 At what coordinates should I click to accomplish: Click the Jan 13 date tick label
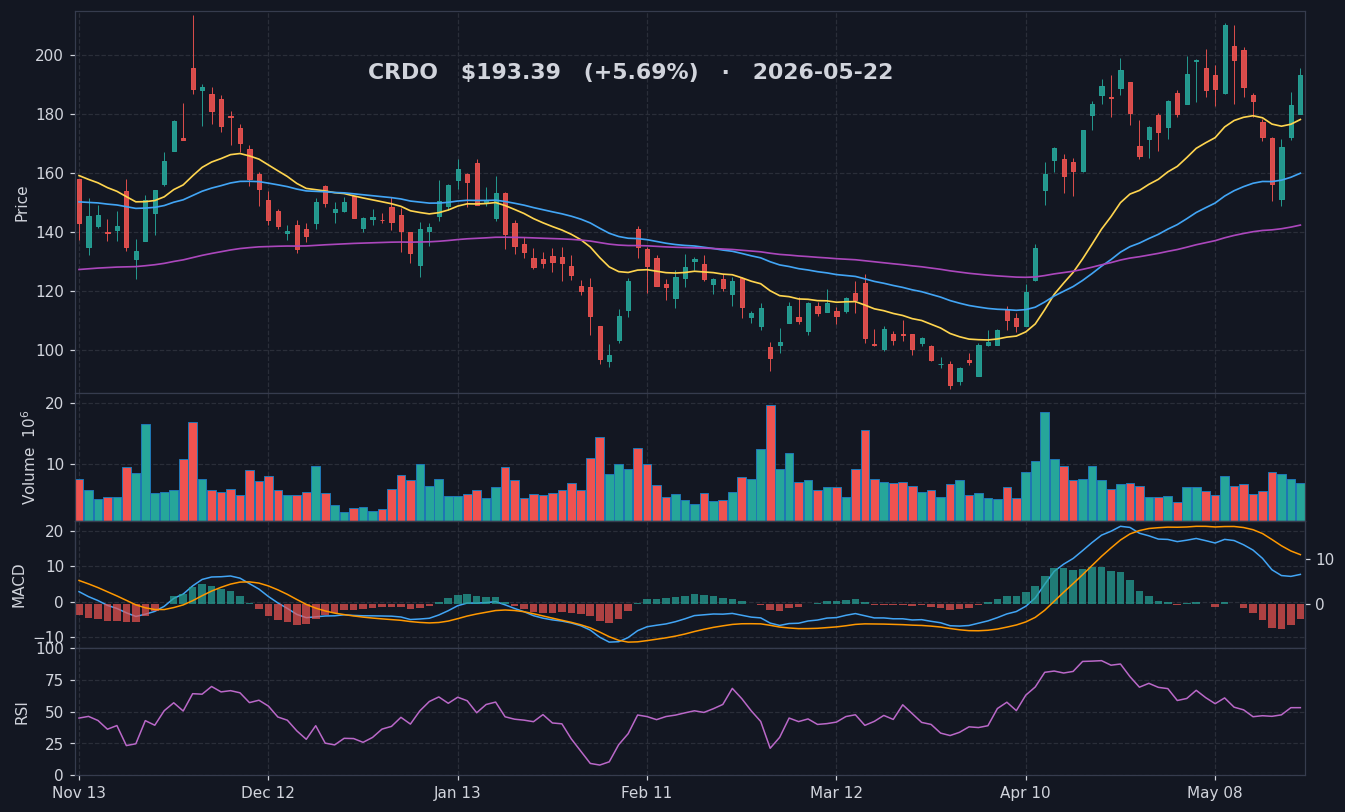458,793
